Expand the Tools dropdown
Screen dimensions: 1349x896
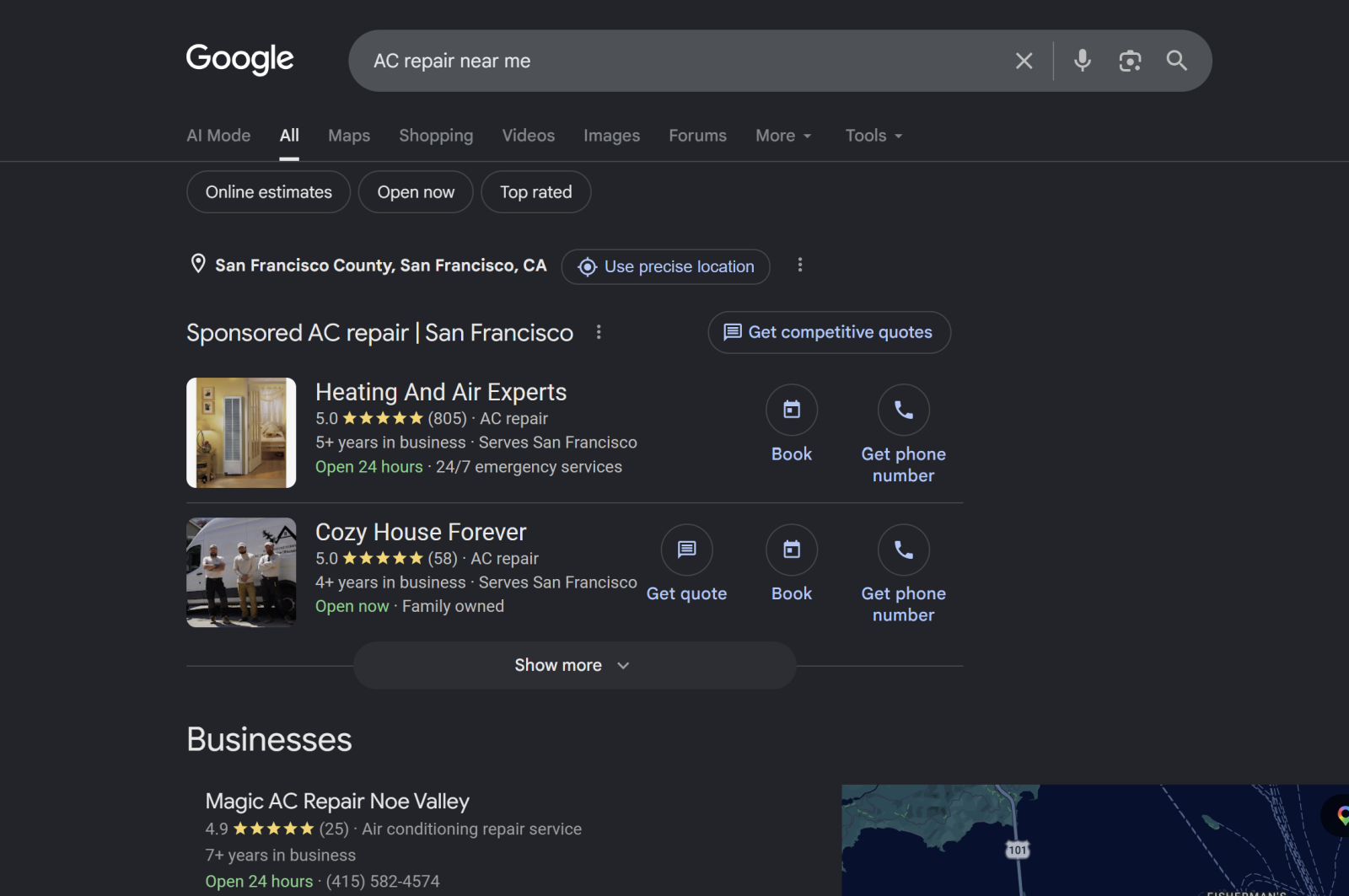(x=873, y=136)
